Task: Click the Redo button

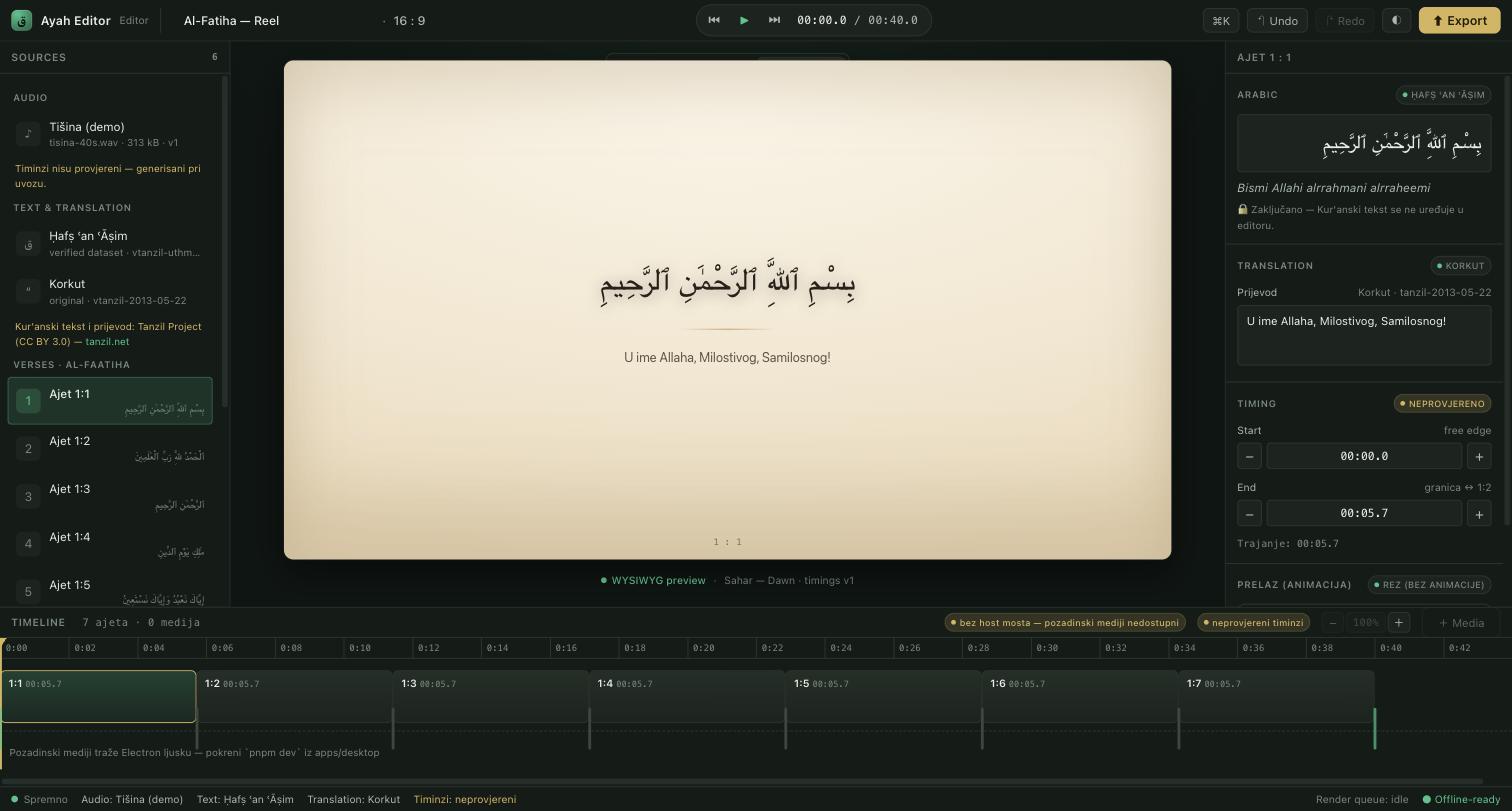Action: click(1344, 20)
